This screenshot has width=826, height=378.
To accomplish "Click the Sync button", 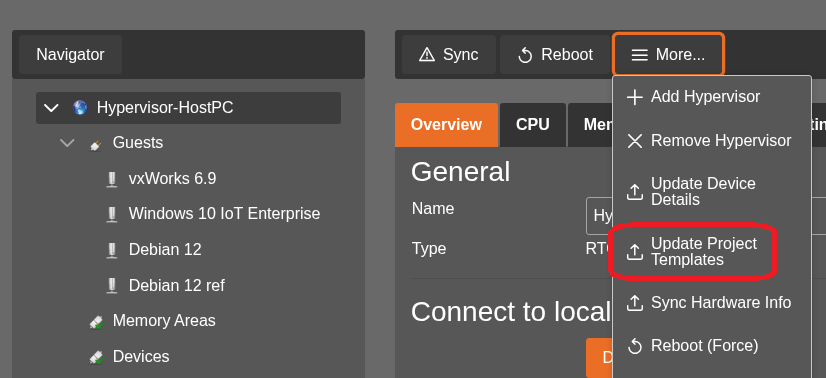I will (x=449, y=55).
